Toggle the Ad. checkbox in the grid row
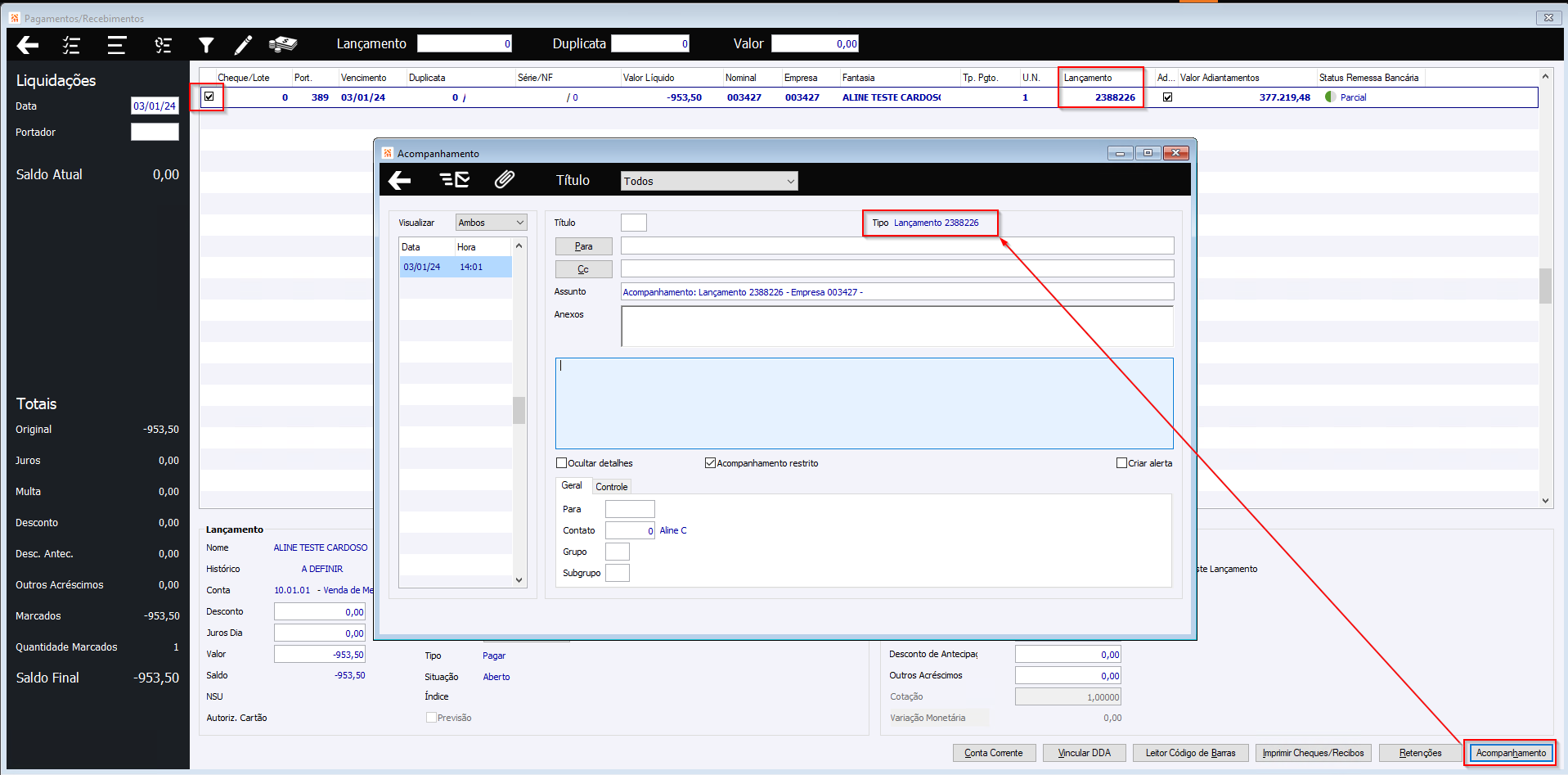The height and width of the screenshot is (775, 1568). pos(1167,97)
